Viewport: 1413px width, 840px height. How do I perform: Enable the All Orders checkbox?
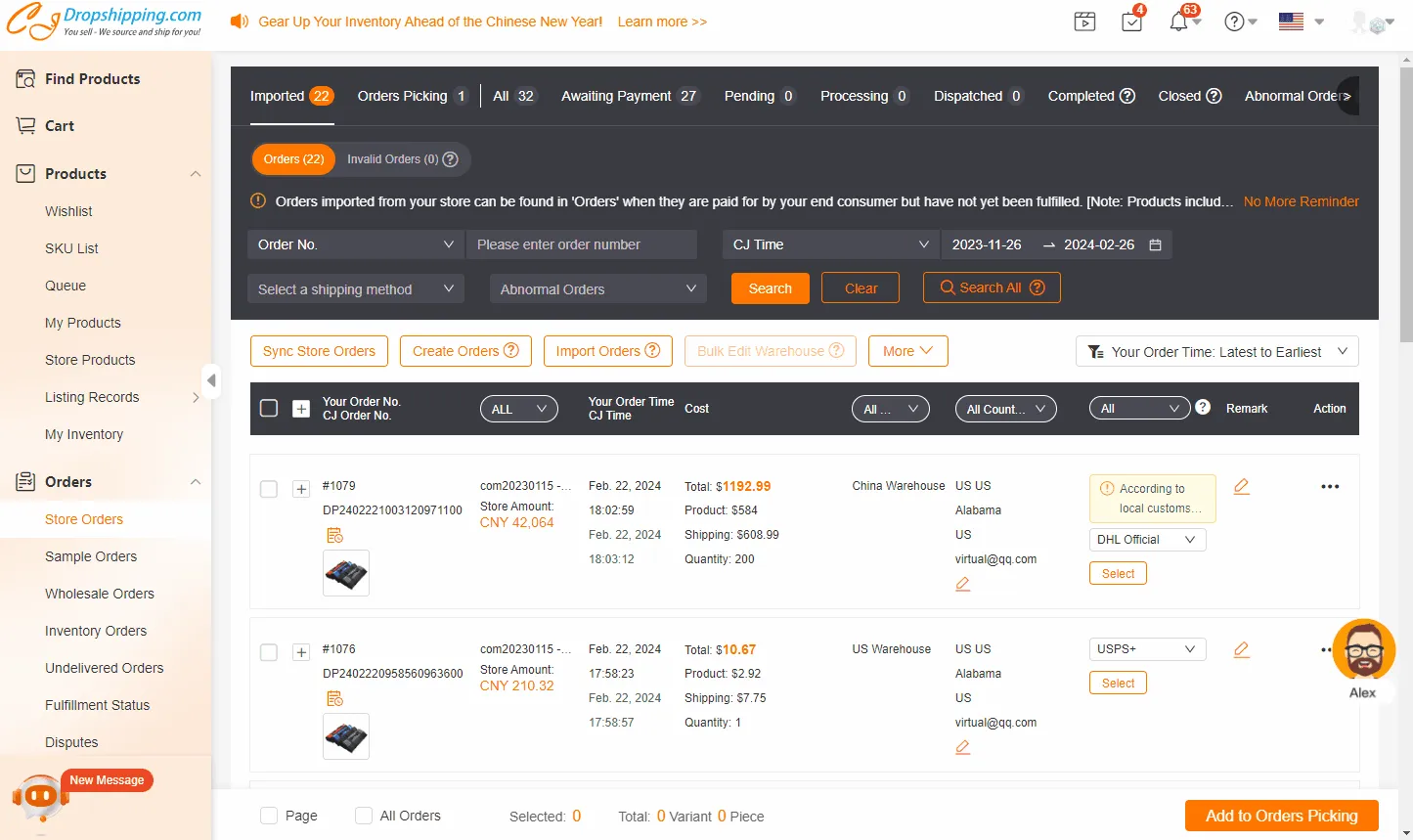364,816
